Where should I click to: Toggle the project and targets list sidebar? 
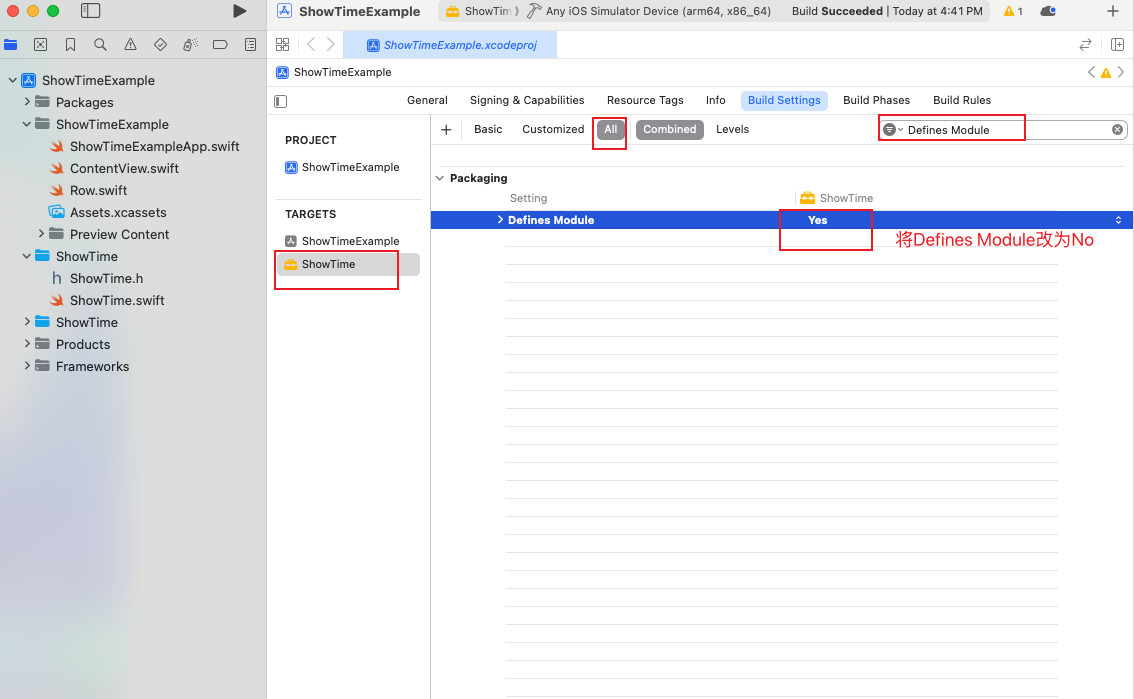(281, 101)
